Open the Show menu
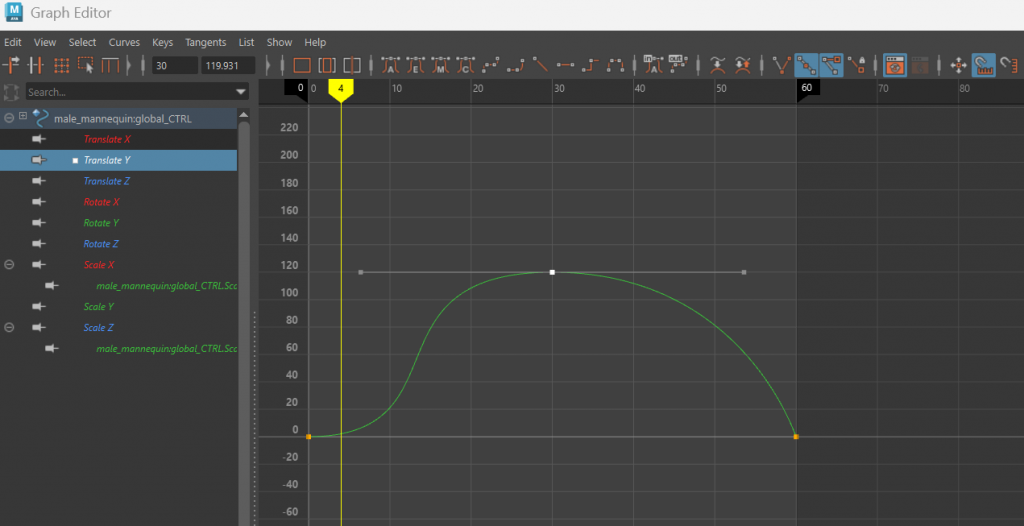Screen dimensions: 1024x526 point(280,42)
